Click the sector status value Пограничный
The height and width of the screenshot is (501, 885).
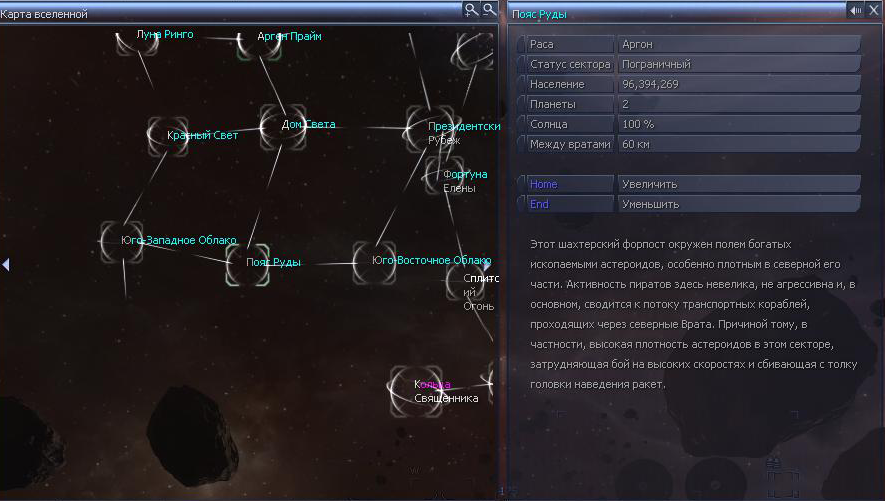click(x=656, y=64)
